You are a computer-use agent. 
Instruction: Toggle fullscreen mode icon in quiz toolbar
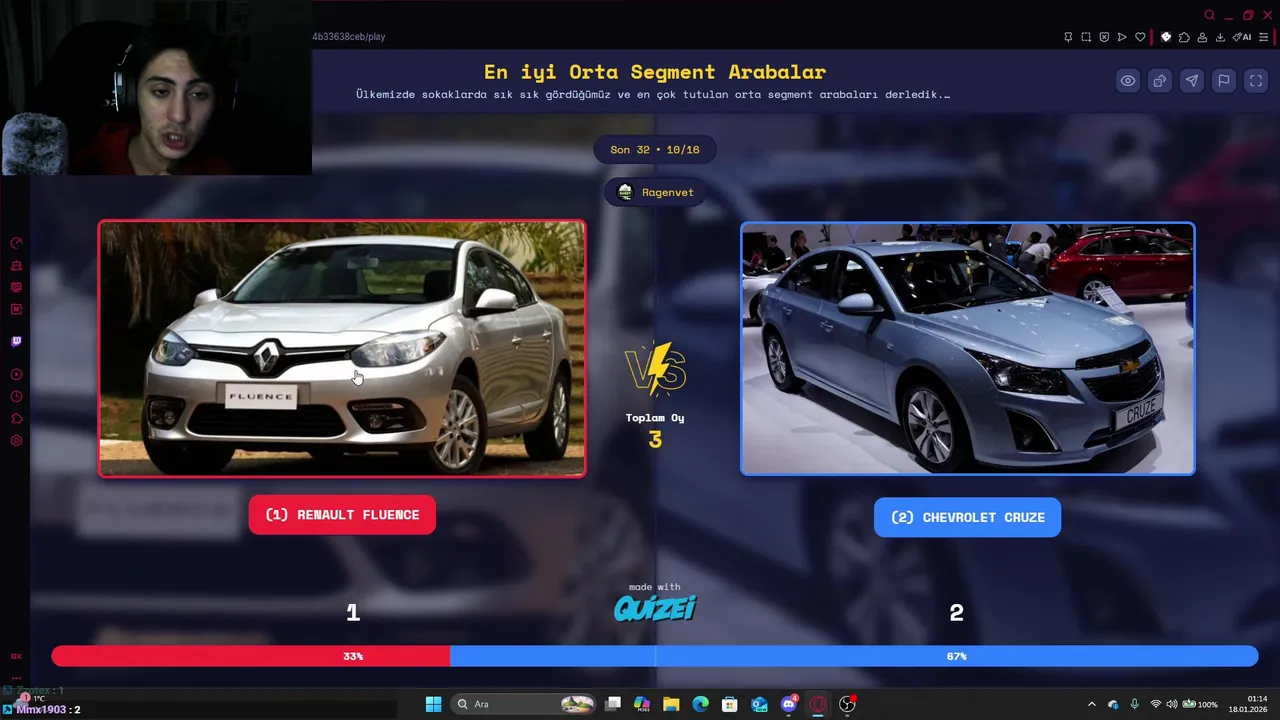[1255, 81]
